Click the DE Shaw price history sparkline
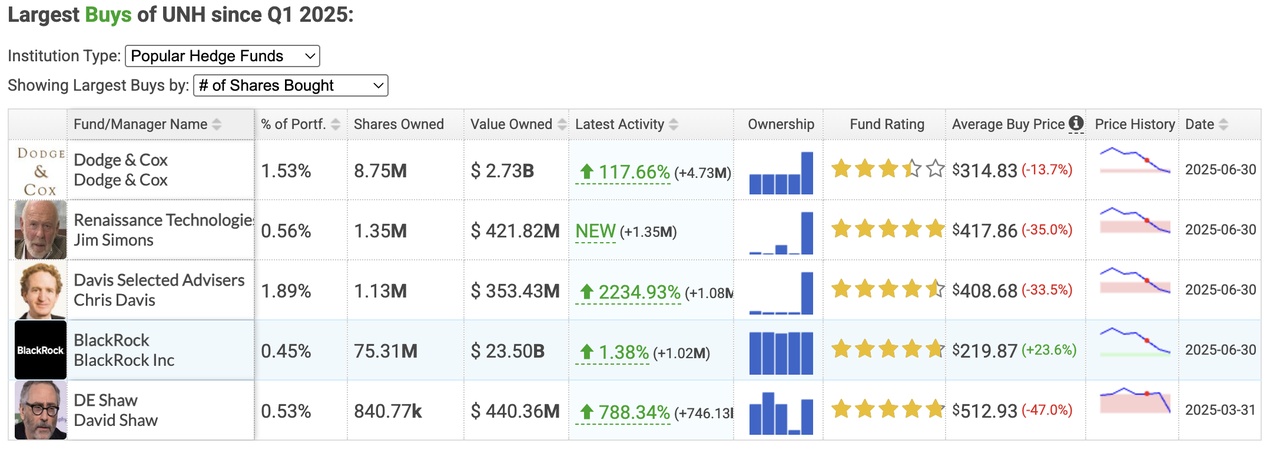This screenshot has width=1280, height=456. pos(1134,402)
